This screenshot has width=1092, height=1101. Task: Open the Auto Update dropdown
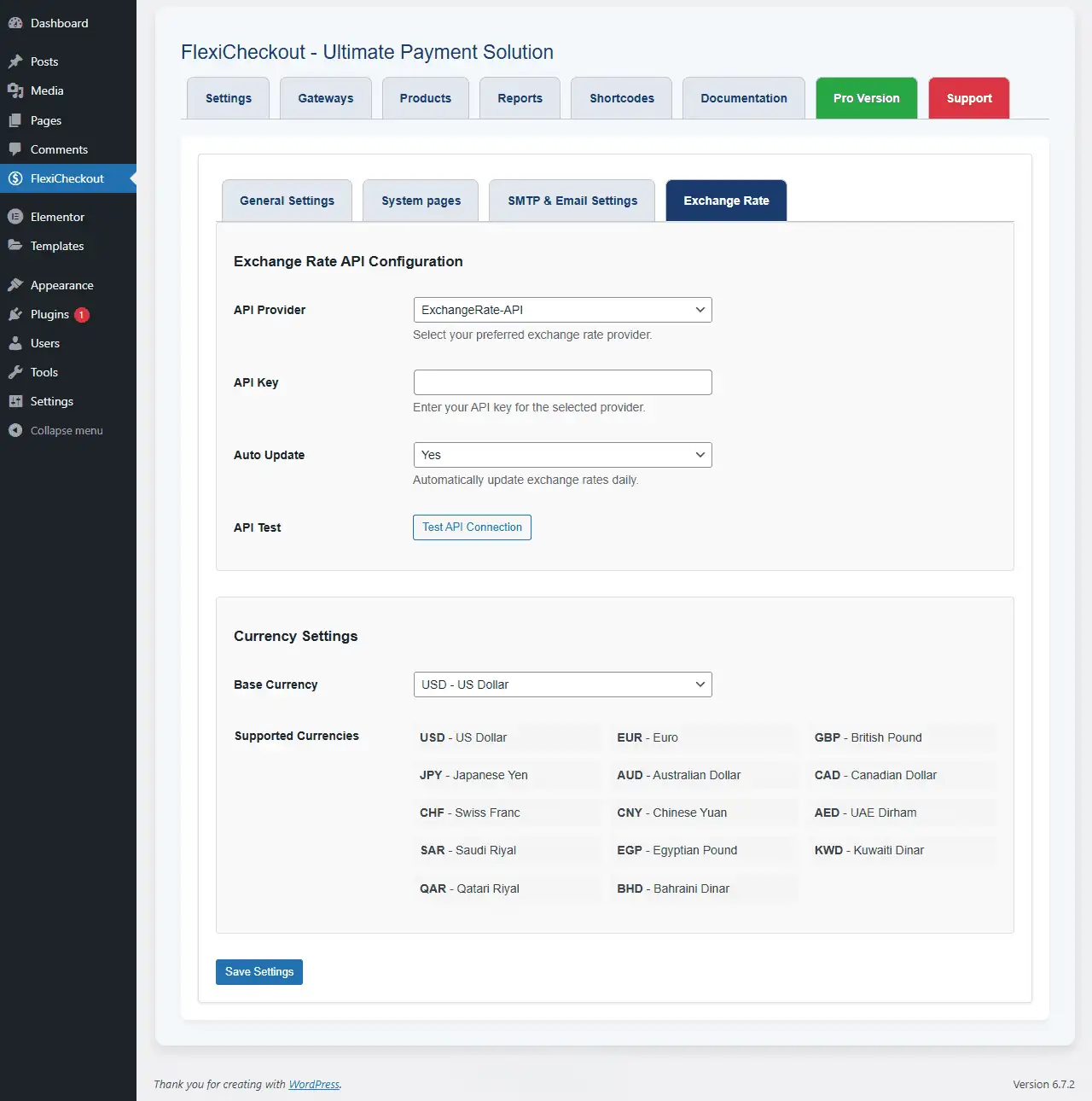tap(562, 455)
